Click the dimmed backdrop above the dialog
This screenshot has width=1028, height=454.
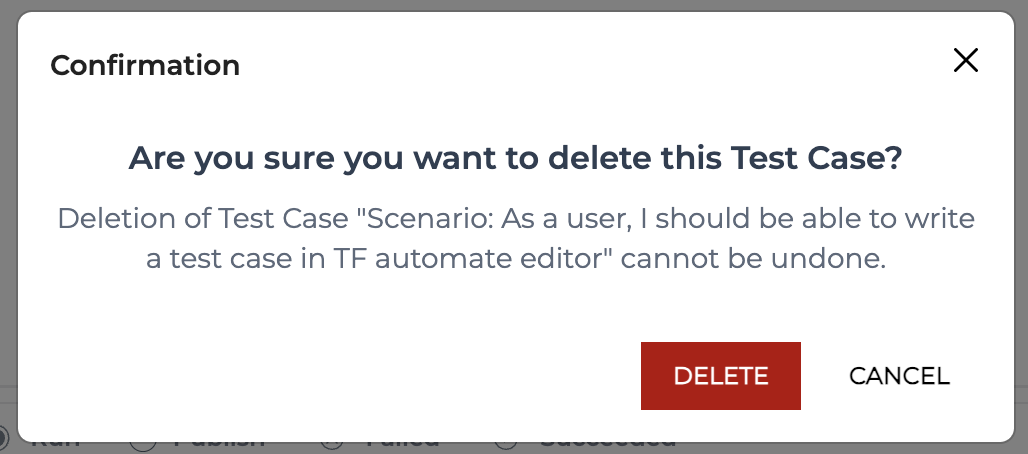[x=514, y=5]
